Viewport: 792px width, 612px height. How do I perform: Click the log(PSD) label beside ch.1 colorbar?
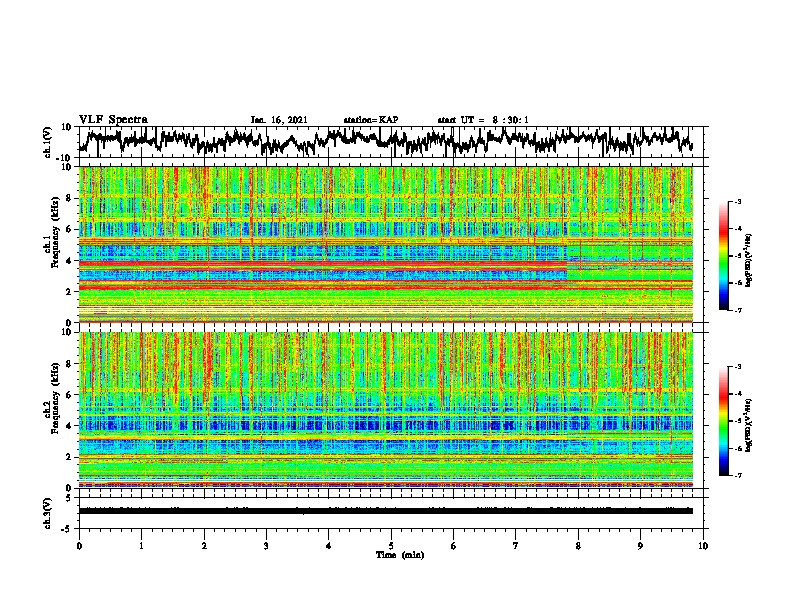pos(748,260)
